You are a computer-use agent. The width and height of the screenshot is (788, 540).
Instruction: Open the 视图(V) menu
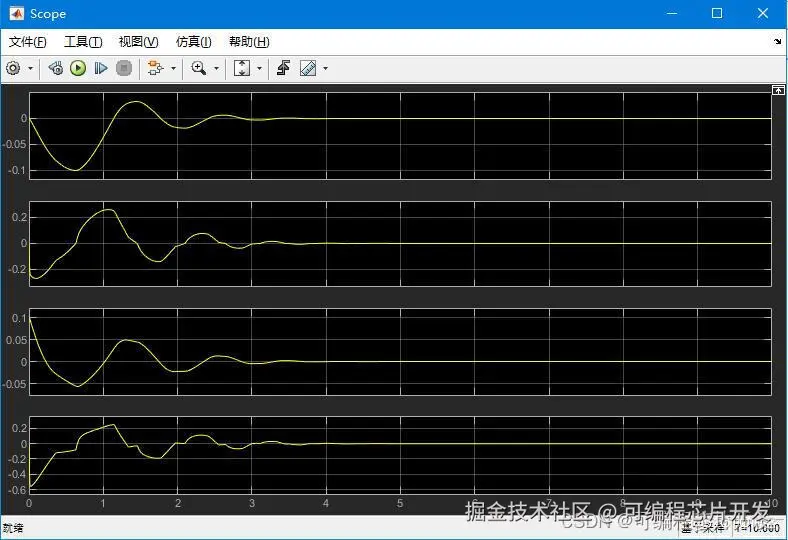tap(138, 42)
